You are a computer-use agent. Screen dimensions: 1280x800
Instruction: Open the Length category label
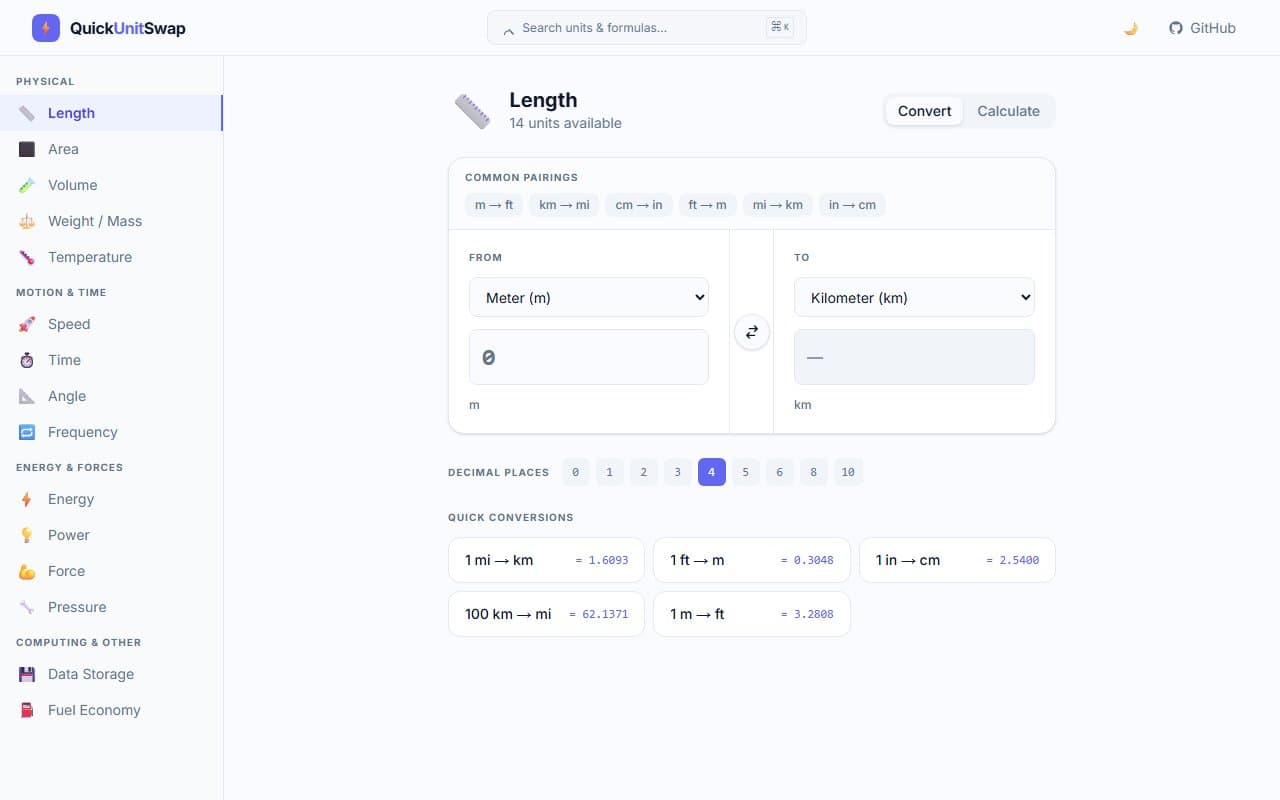(71, 113)
